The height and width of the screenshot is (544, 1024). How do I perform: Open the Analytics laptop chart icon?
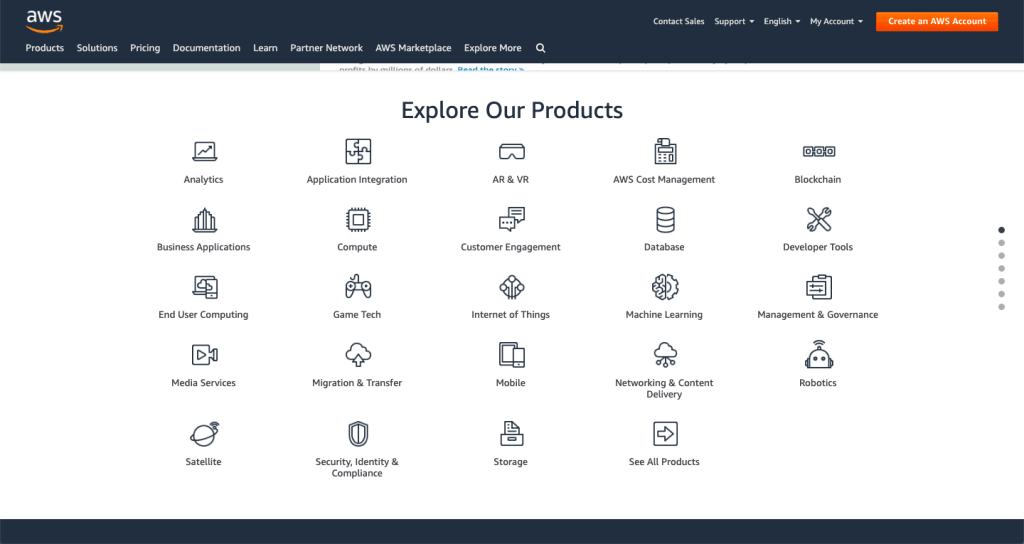(x=204, y=152)
